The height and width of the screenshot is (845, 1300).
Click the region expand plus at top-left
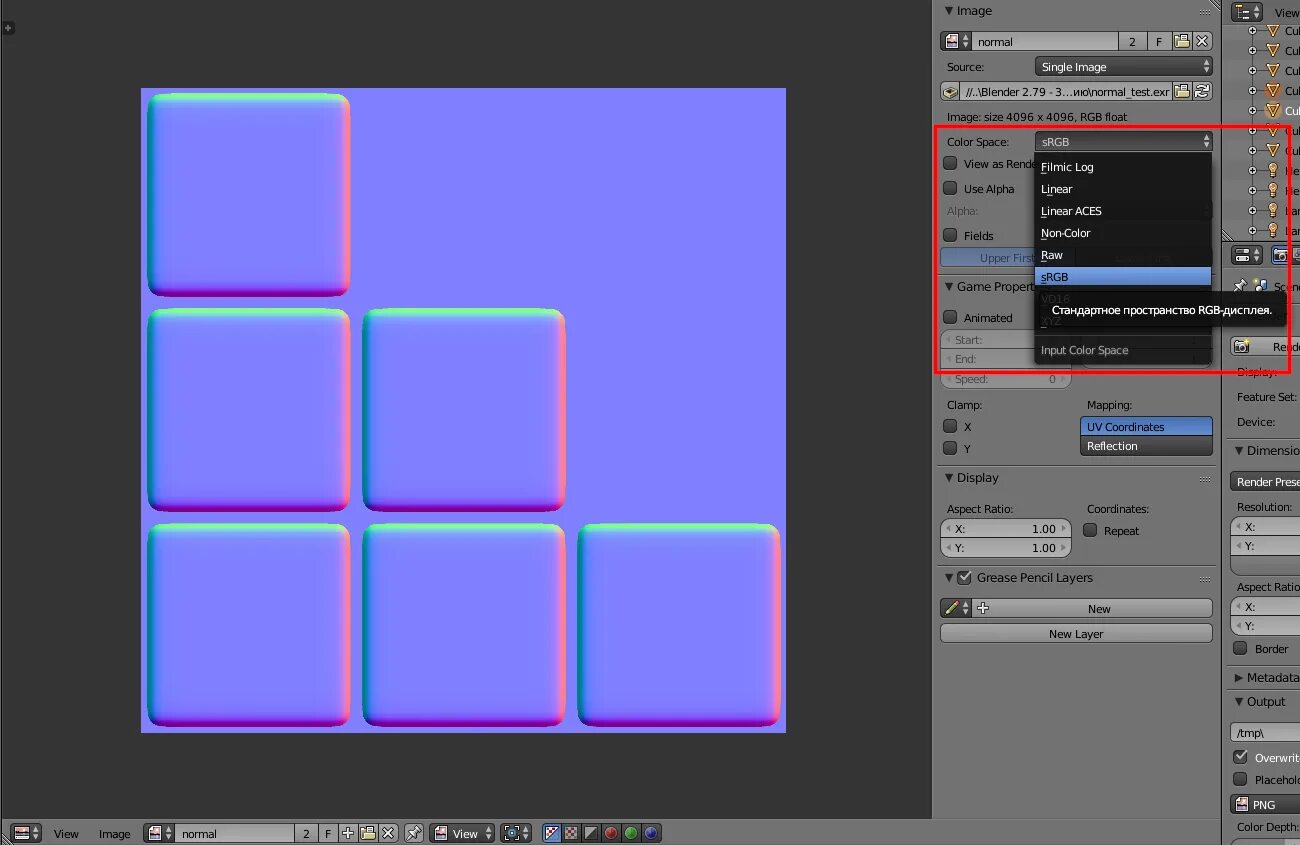tap(8, 28)
